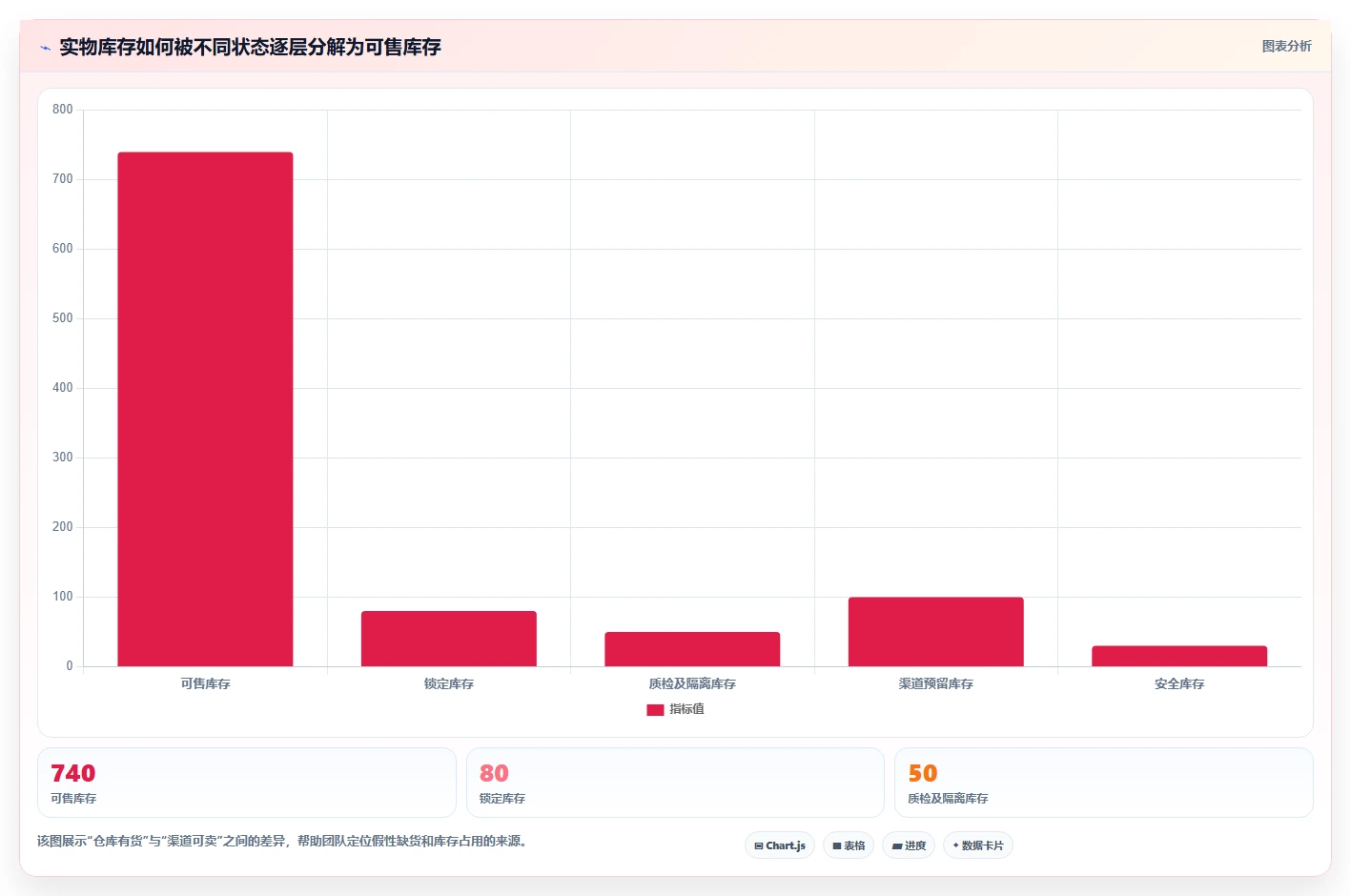Click the 600 y-axis tick label
Viewport: 1351px width, 896px height.
pos(63,249)
